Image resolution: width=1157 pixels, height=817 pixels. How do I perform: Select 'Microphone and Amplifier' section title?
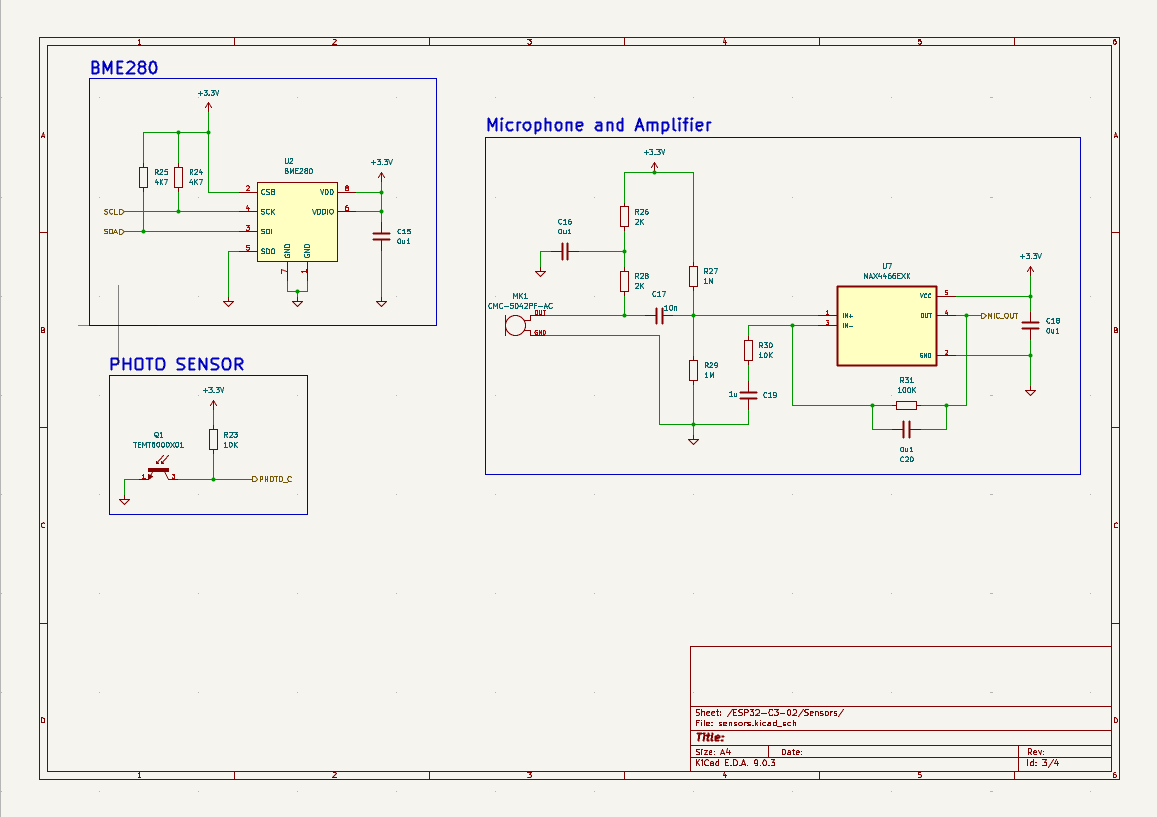point(598,125)
